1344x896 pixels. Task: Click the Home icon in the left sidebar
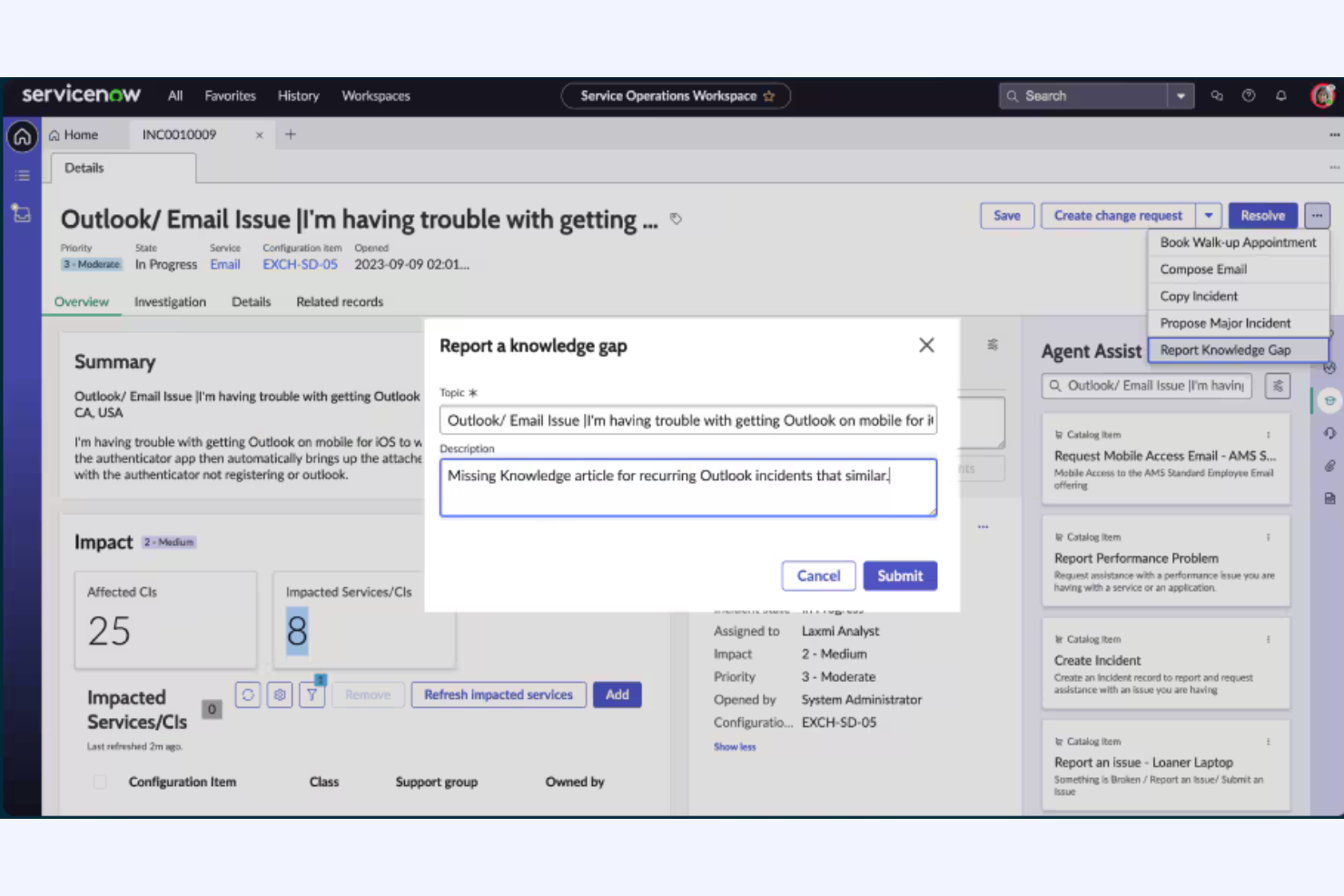tap(22, 136)
